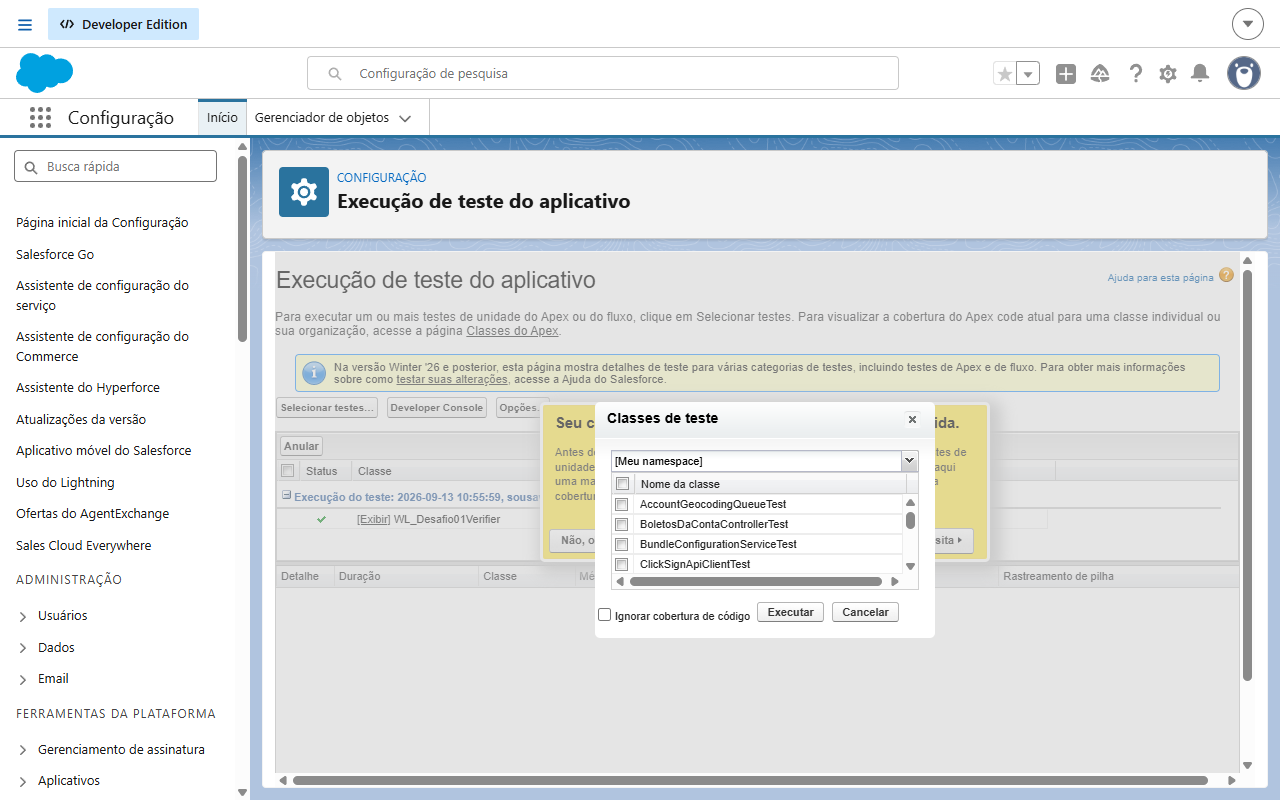Viewport: 1280px width, 800px height.
Task: Open the user profile avatar
Action: pyautogui.click(x=1244, y=74)
